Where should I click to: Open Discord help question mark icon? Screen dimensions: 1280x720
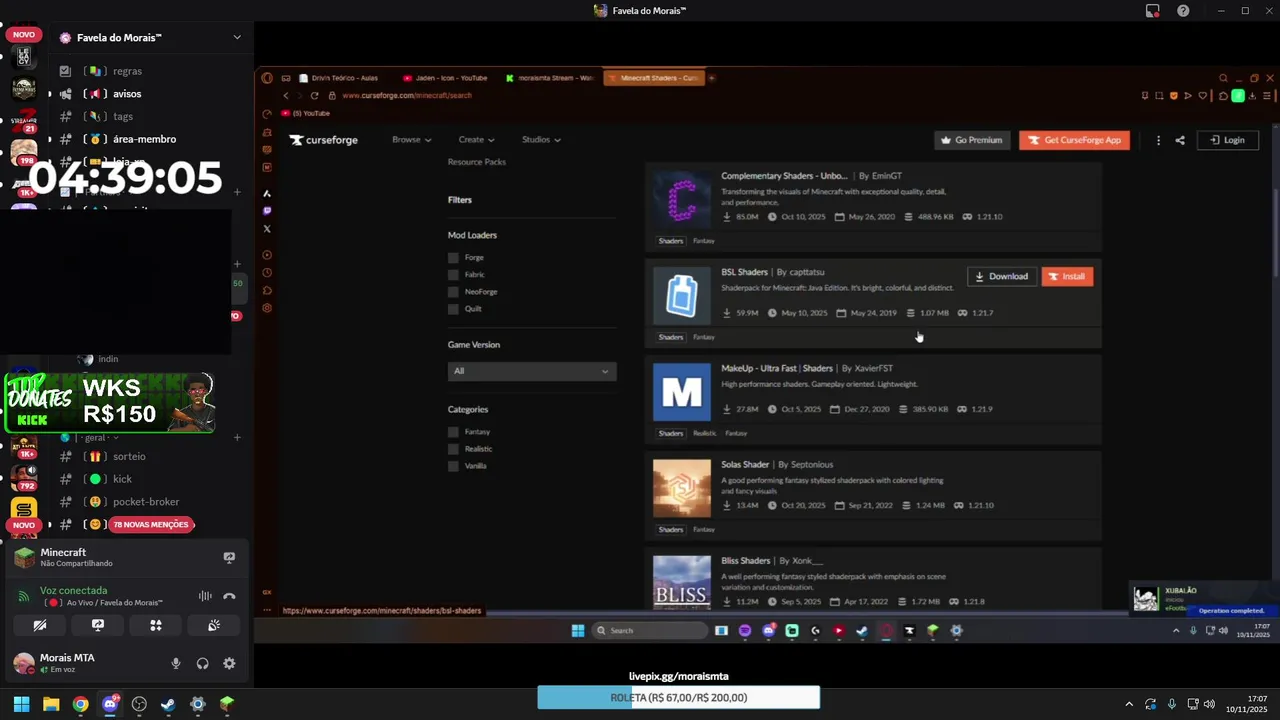tap(1183, 10)
